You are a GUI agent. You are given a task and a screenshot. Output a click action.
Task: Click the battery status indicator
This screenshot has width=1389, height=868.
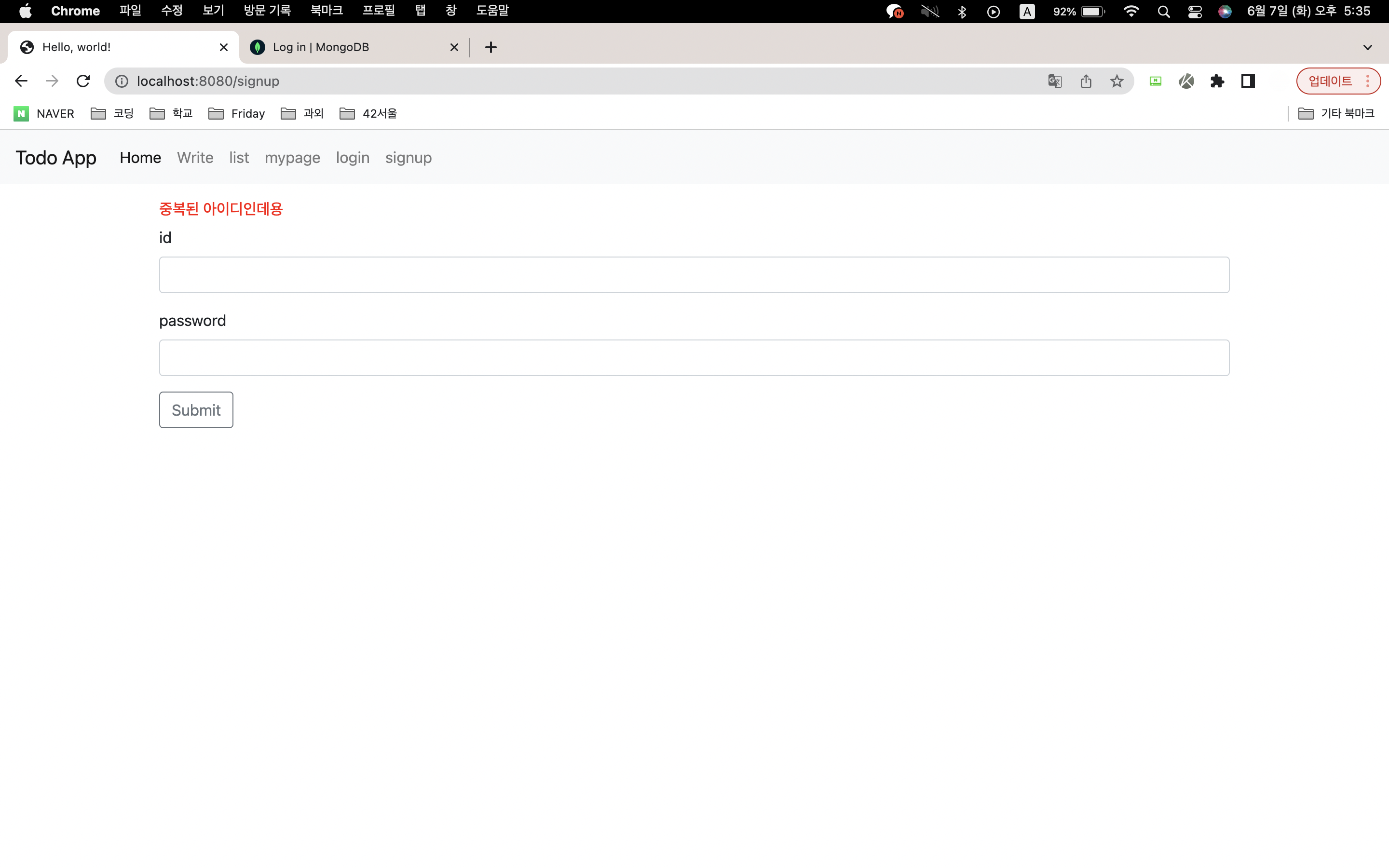coord(1079,12)
